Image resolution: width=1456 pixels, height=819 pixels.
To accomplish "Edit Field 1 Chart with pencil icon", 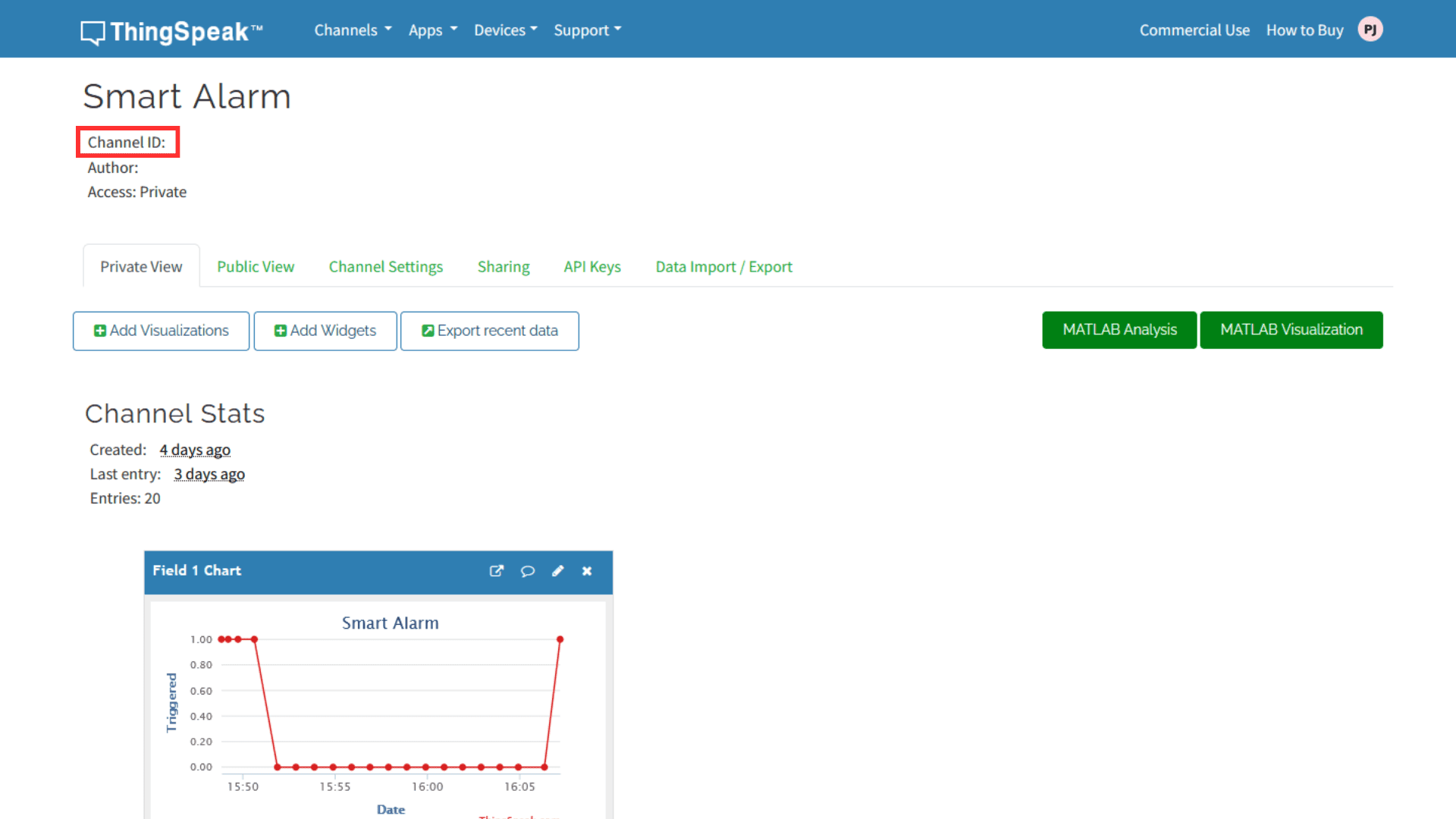I will tap(558, 571).
